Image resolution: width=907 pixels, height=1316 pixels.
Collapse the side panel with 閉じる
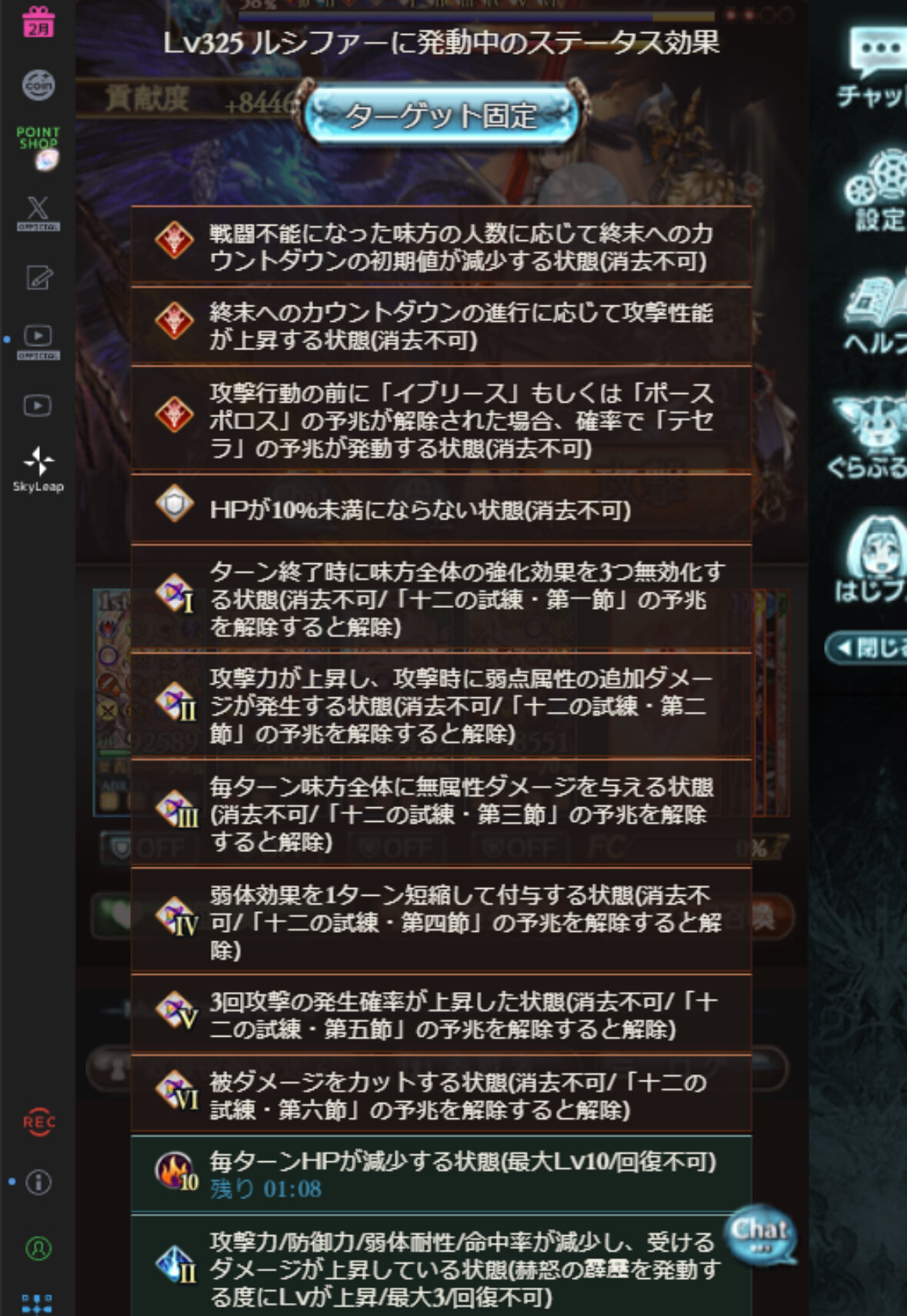tap(866, 647)
